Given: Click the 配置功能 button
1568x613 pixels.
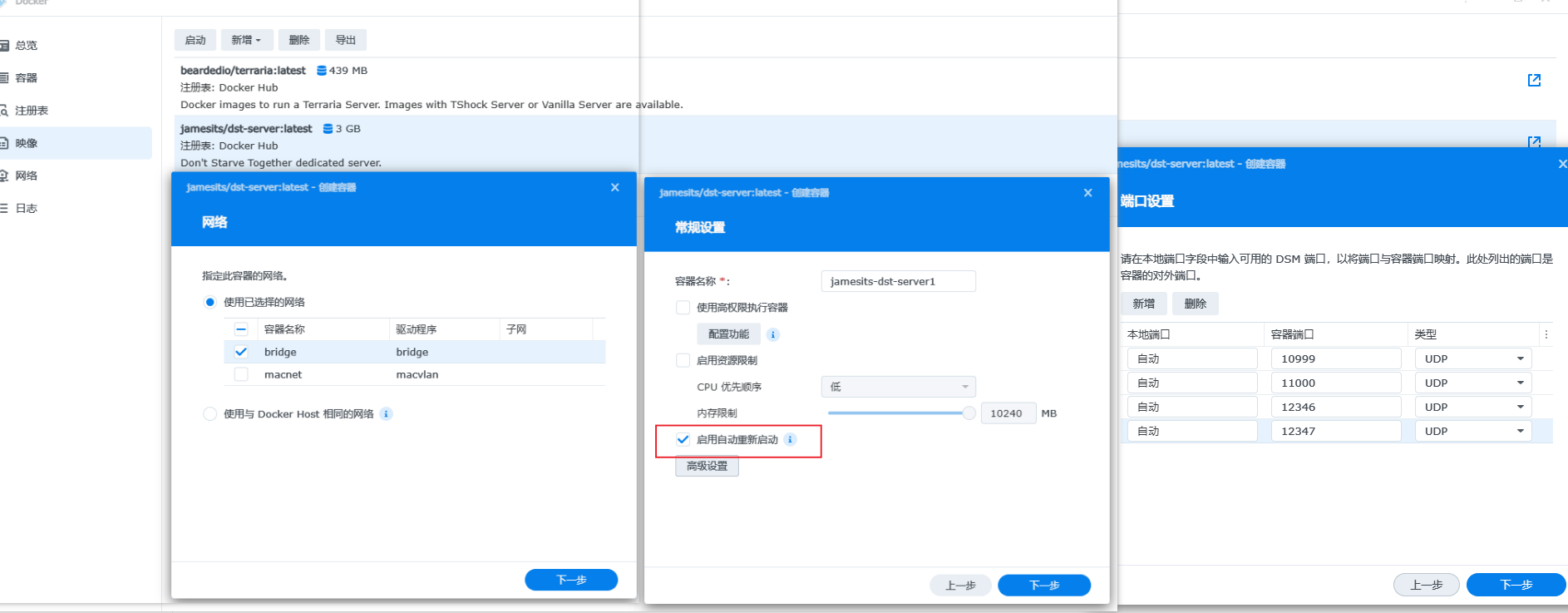Looking at the screenshot, I should (x=728, y=334).
